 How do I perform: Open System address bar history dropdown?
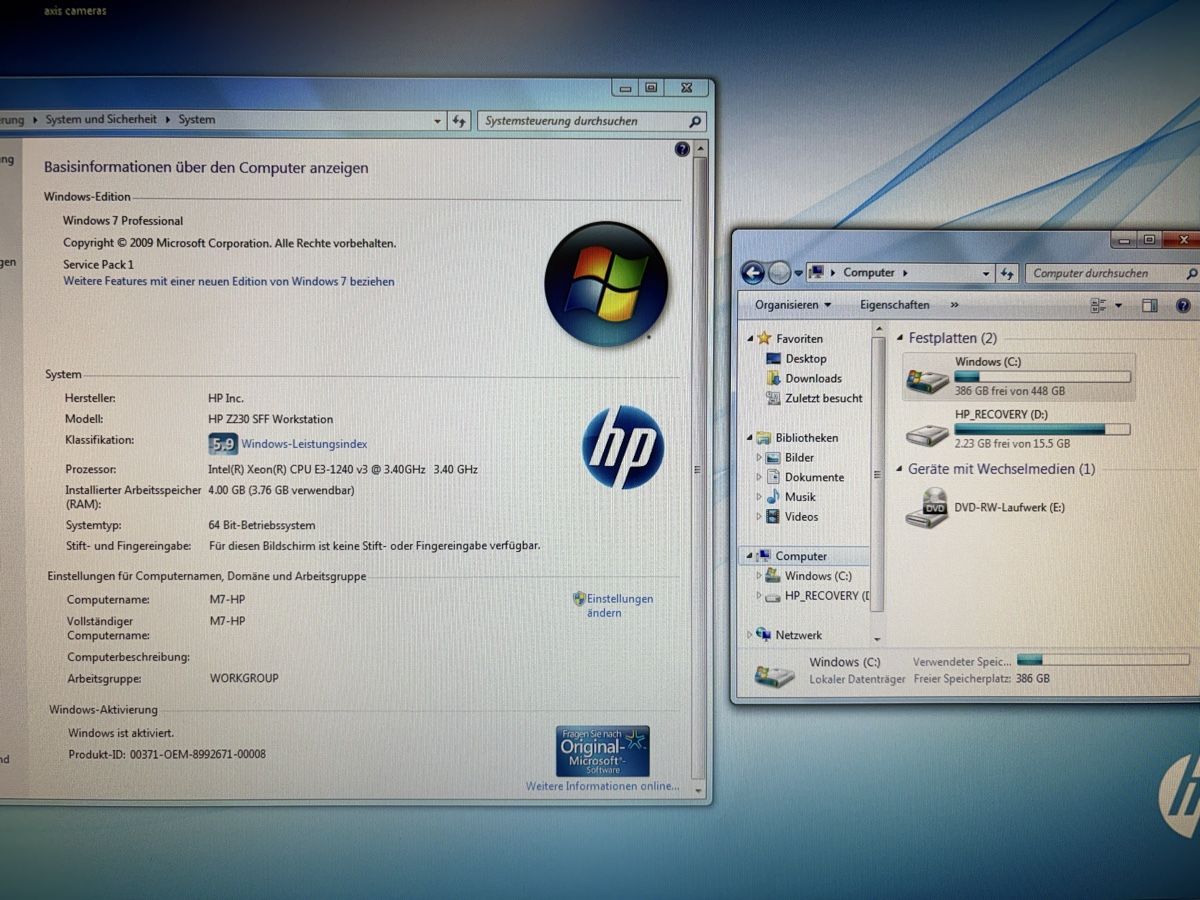click(438, 121)
